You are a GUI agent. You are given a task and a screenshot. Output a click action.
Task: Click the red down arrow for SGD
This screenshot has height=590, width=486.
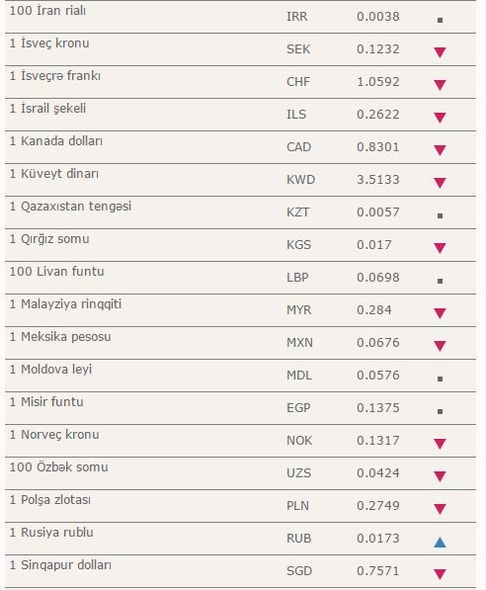(x=440, y=574)
